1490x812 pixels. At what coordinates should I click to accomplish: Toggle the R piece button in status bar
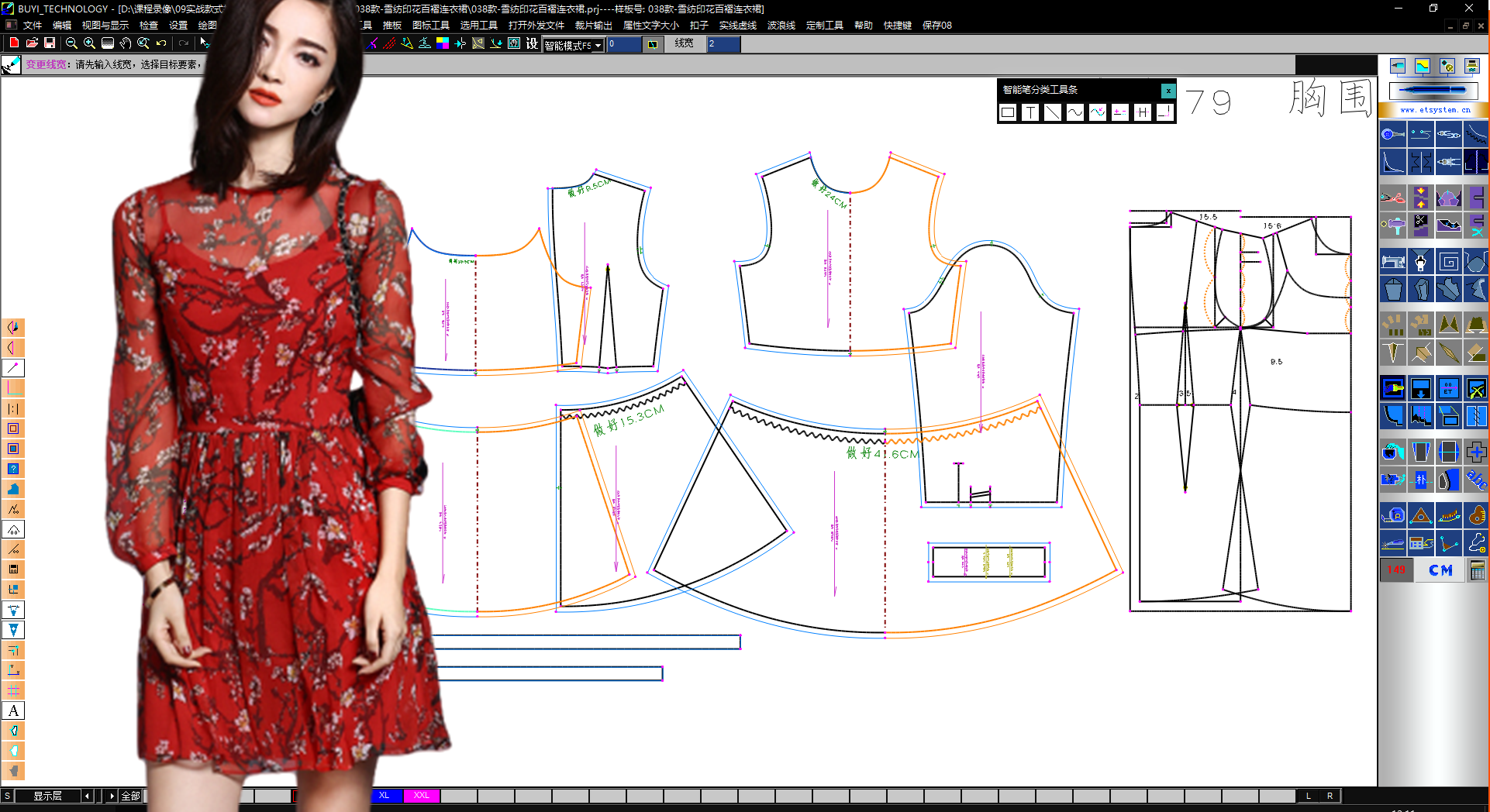point(1330,796)
